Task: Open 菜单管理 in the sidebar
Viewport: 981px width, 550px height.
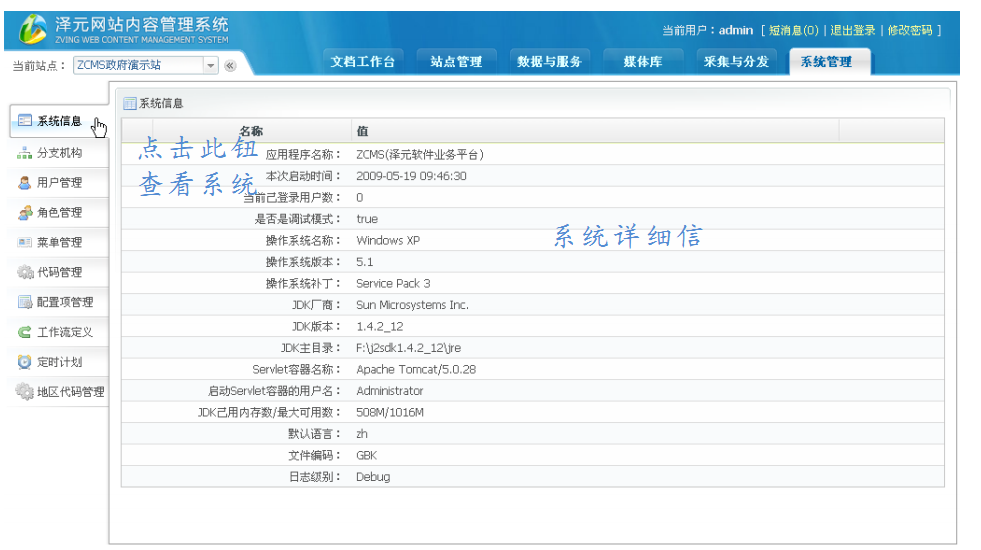Action: (x=59, y=242)
